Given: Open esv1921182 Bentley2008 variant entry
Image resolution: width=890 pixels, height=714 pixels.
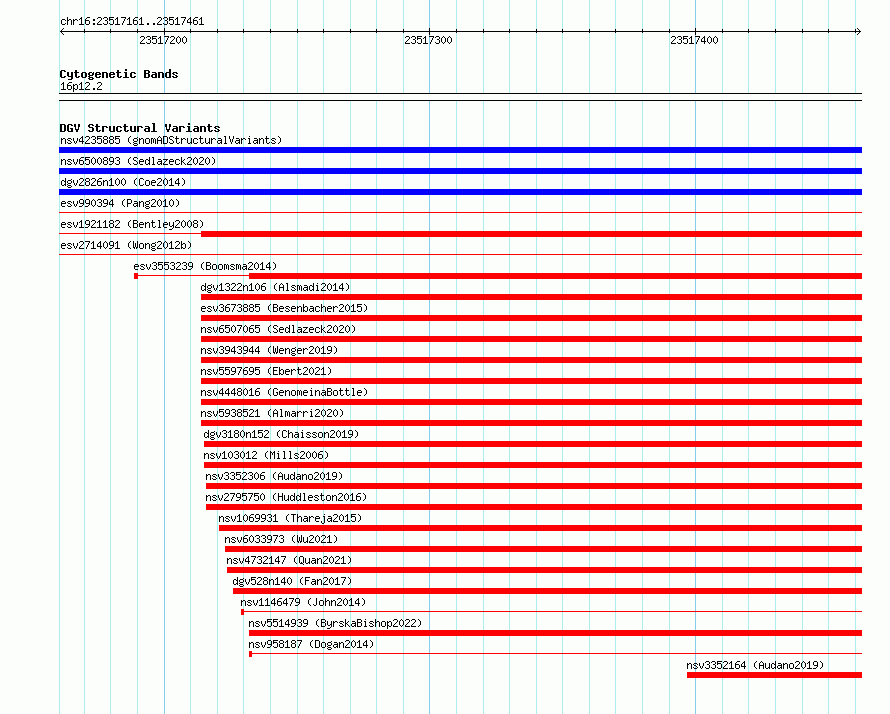Looking at the screenshot, I should click(x=132, y=224).
